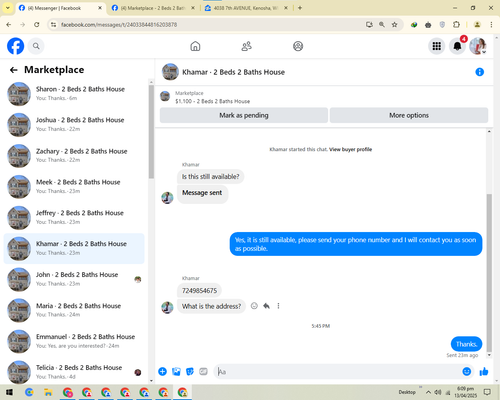Show hidden system tray icons
Image resolution: width=500 pixels, height=400 pixels.
point(428,392)
